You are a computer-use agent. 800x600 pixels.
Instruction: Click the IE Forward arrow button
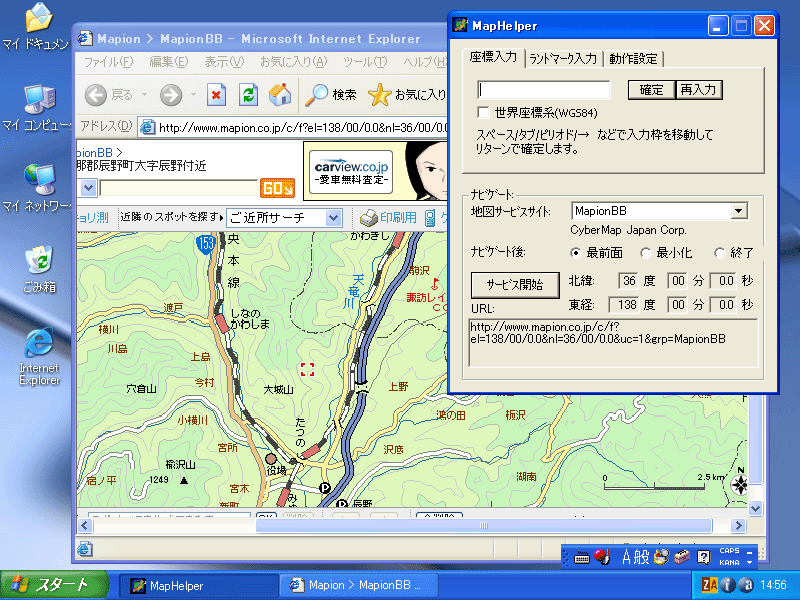[171, 95]
